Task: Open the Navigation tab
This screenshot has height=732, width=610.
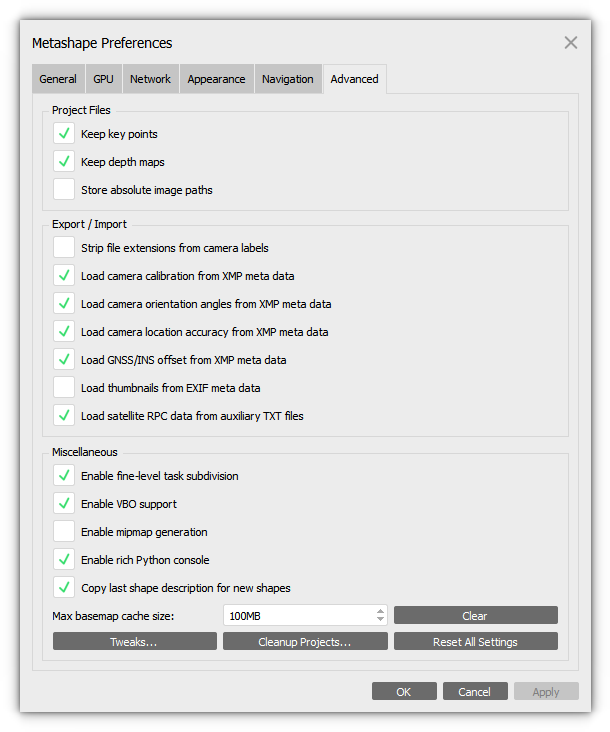Action: pos(287,79)
